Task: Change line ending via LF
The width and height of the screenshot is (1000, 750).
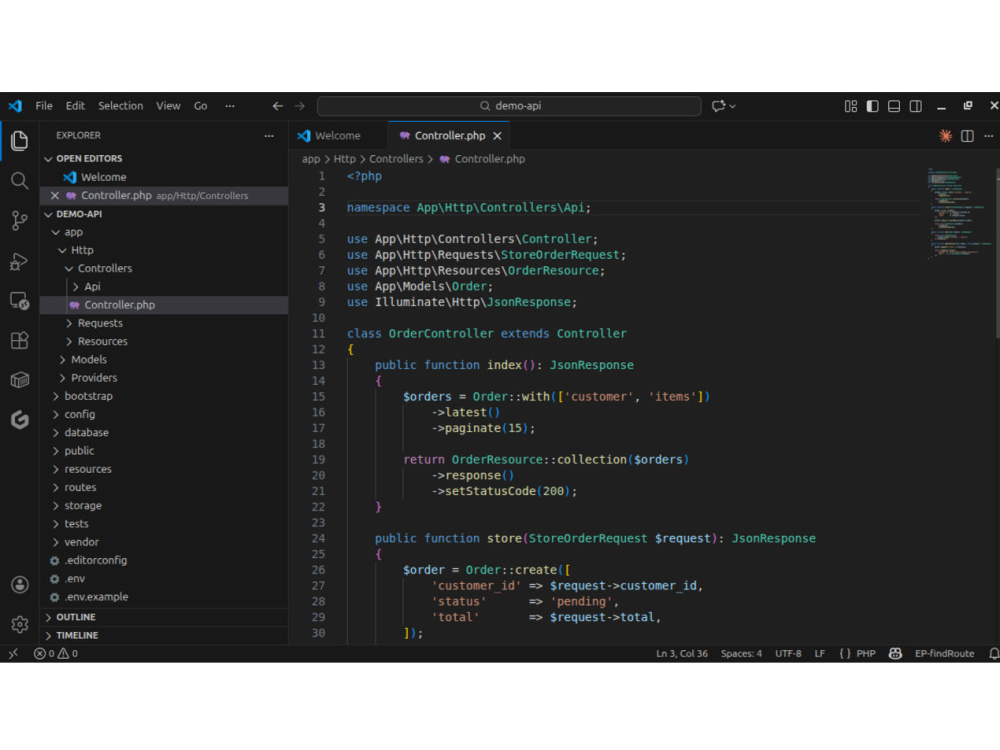Action: [x=820, y=654]
